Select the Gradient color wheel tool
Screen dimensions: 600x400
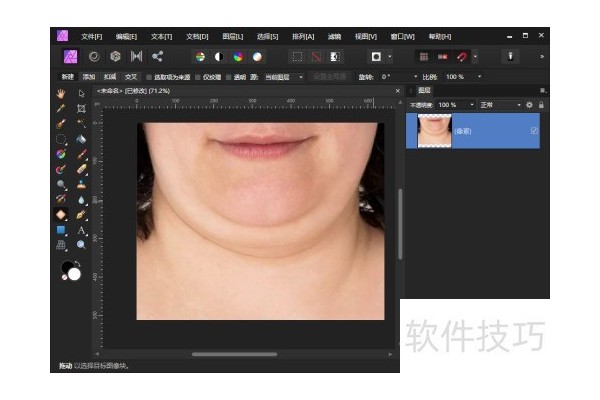pos(61,154)
